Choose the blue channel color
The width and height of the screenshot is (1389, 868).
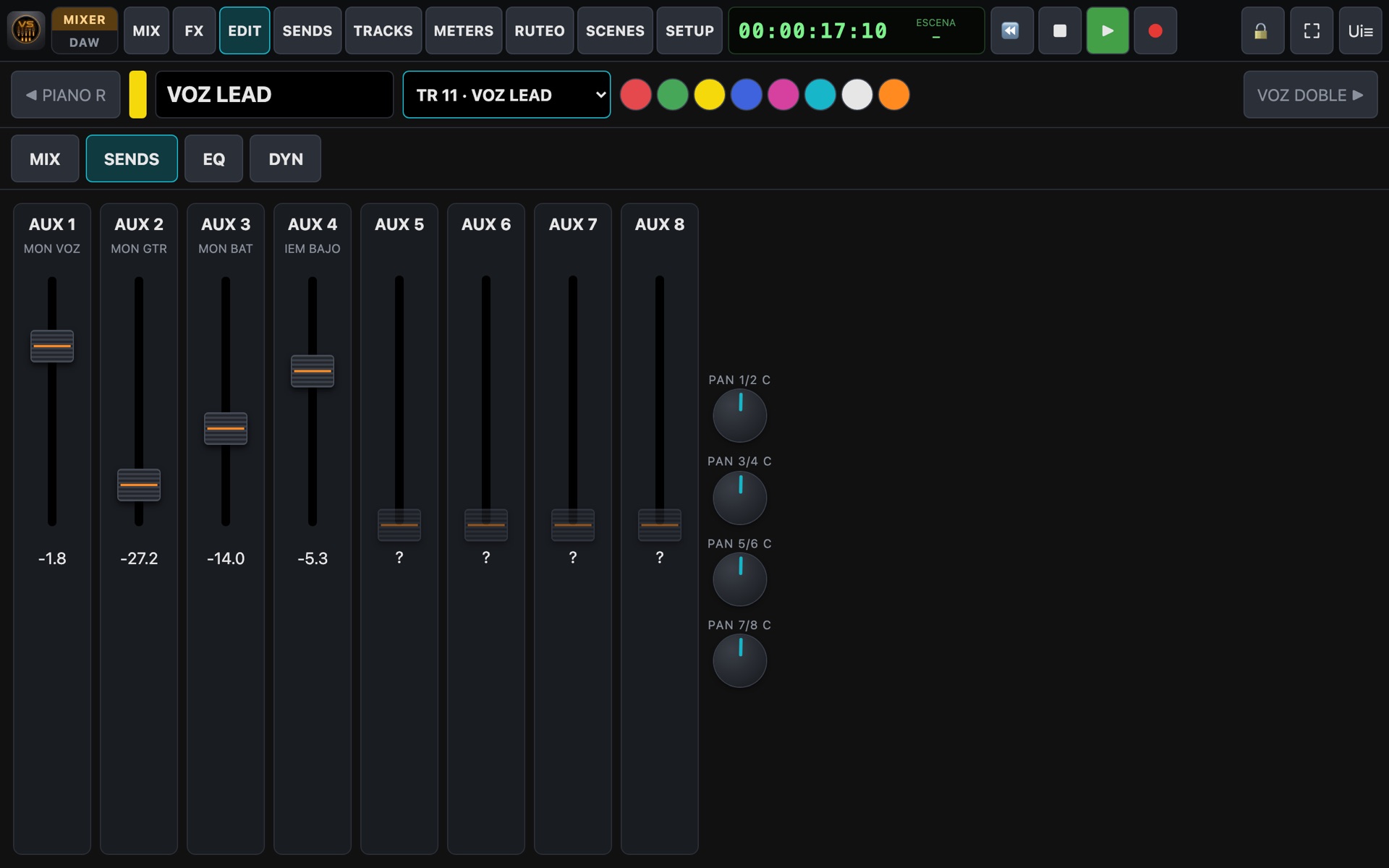tap(747, 95)
